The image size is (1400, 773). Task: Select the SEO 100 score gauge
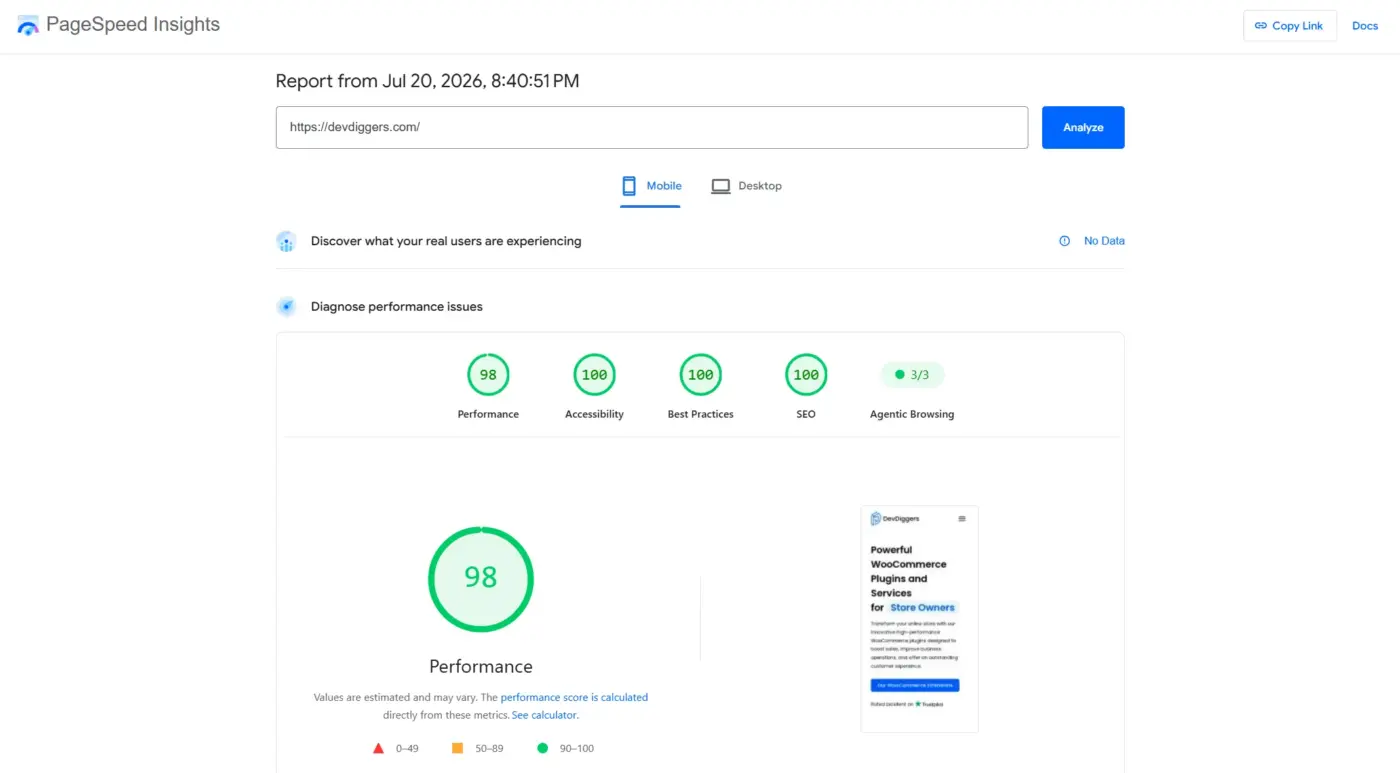(x=806, y=375)
